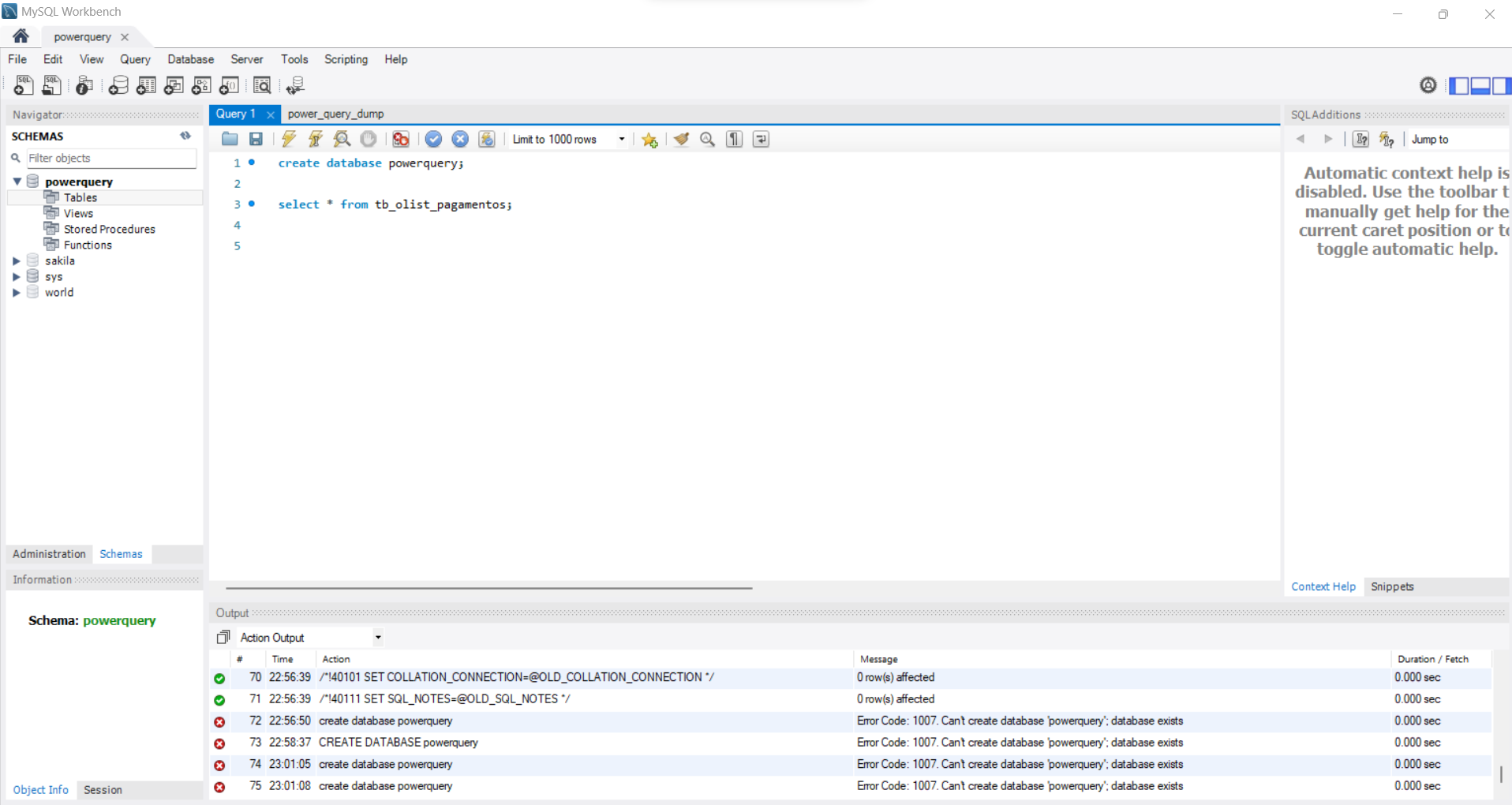The image size is (1512, 805).
Task: Select output row 72 error message
Action: pyautogui.click(x=1020, y=721)
